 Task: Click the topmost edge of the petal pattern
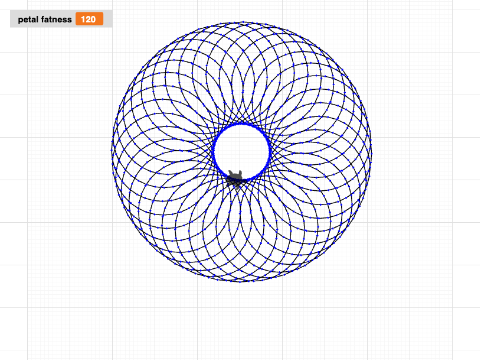click(x=241, y=23)
